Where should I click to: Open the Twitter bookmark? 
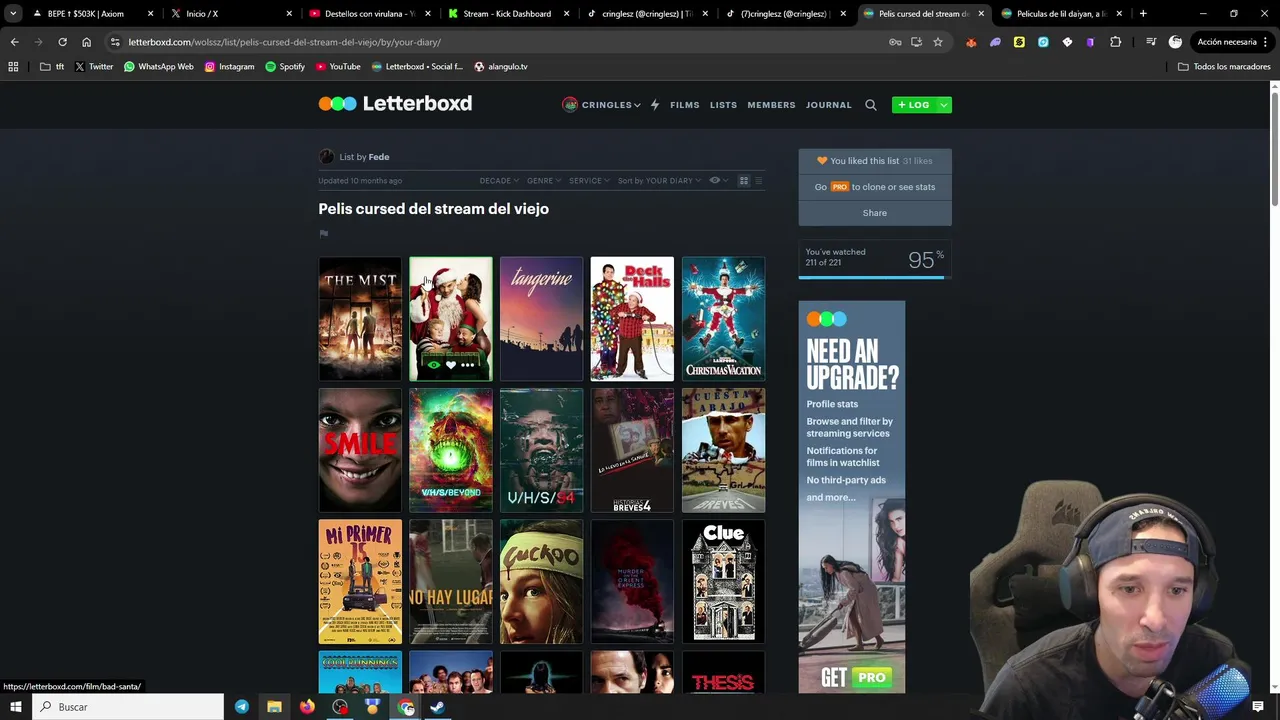tap(93, 67)
